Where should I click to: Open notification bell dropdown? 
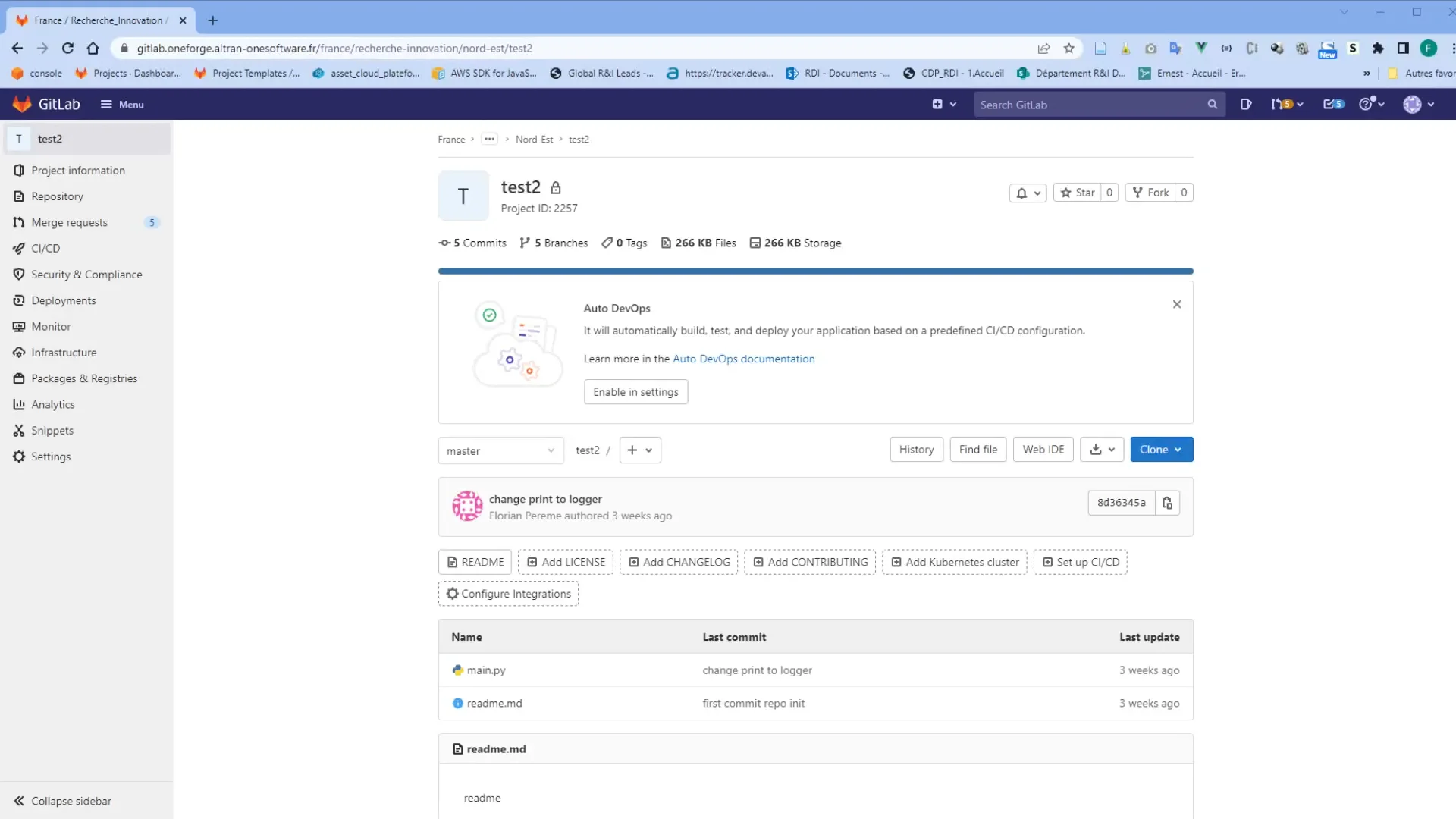tap(1028, 193)
